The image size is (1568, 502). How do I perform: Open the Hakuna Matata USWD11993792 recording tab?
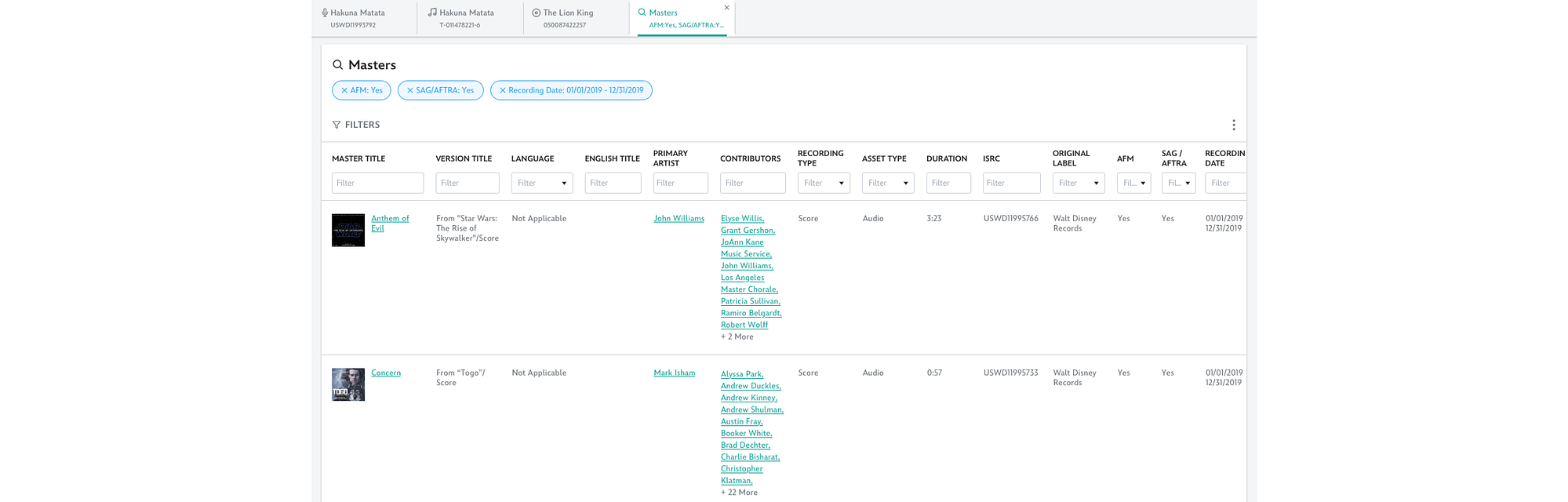[363, 19]
